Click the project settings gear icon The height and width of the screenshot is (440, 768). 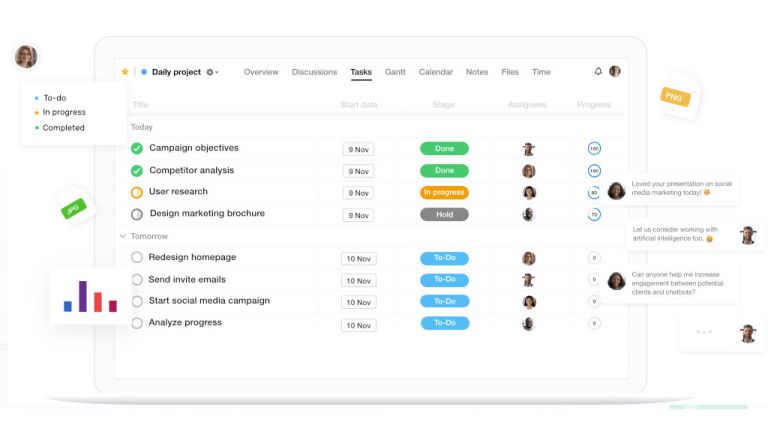[x=210, y=72]
